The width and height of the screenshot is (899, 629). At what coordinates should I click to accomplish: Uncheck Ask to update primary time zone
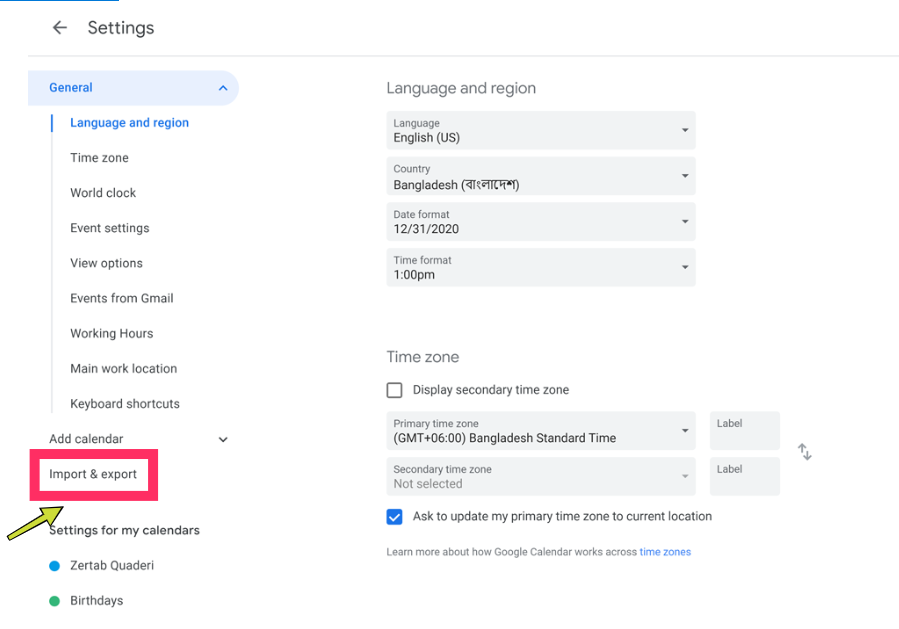tap(394, 517)
